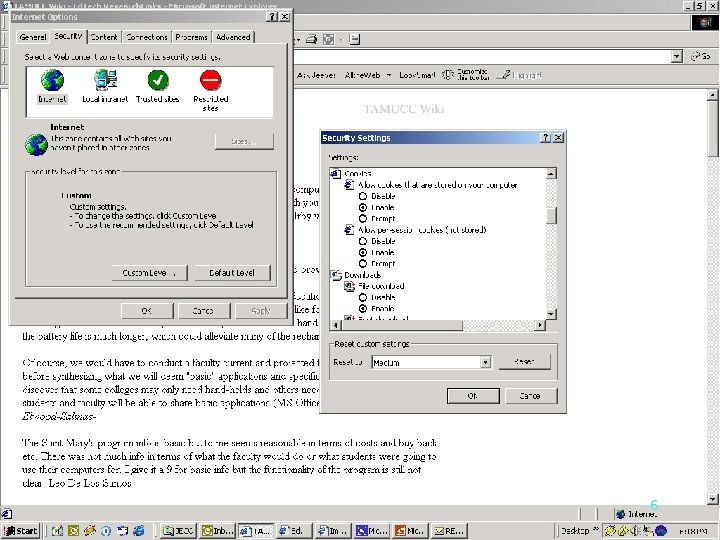Click Cancel in Security Settings dialog
This screenshot has width=720, height=540.
coord(531,396)
